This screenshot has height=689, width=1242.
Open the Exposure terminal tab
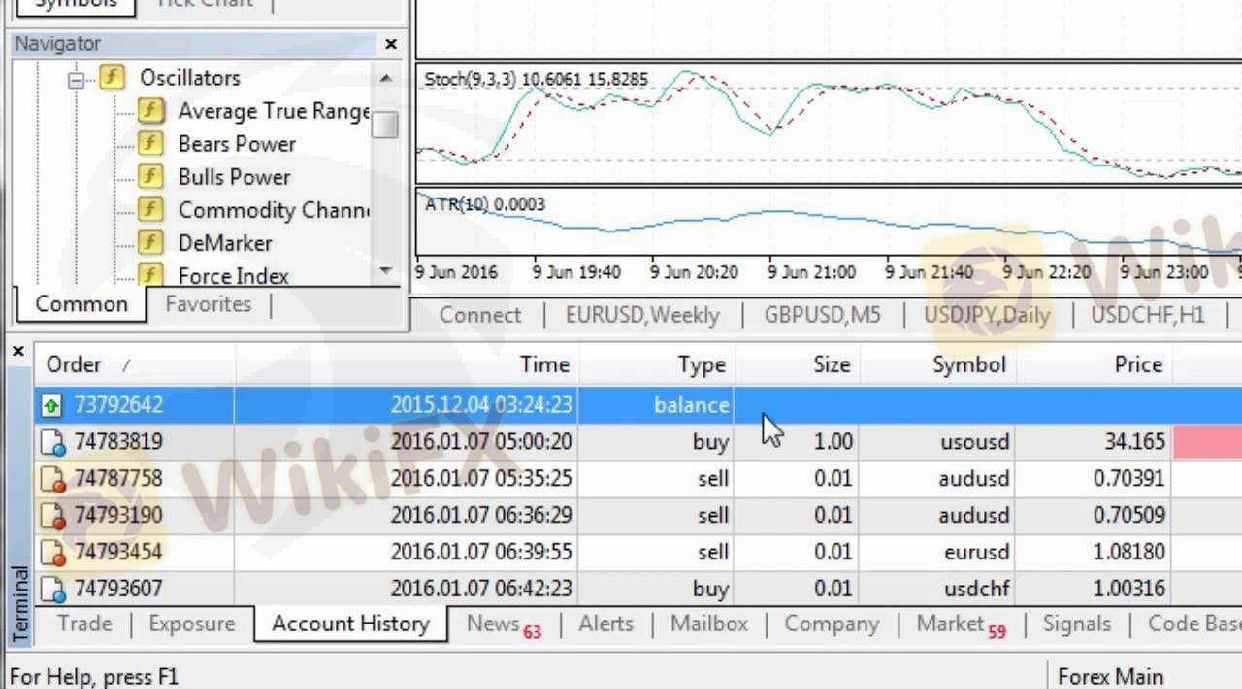tap(191, 623)
